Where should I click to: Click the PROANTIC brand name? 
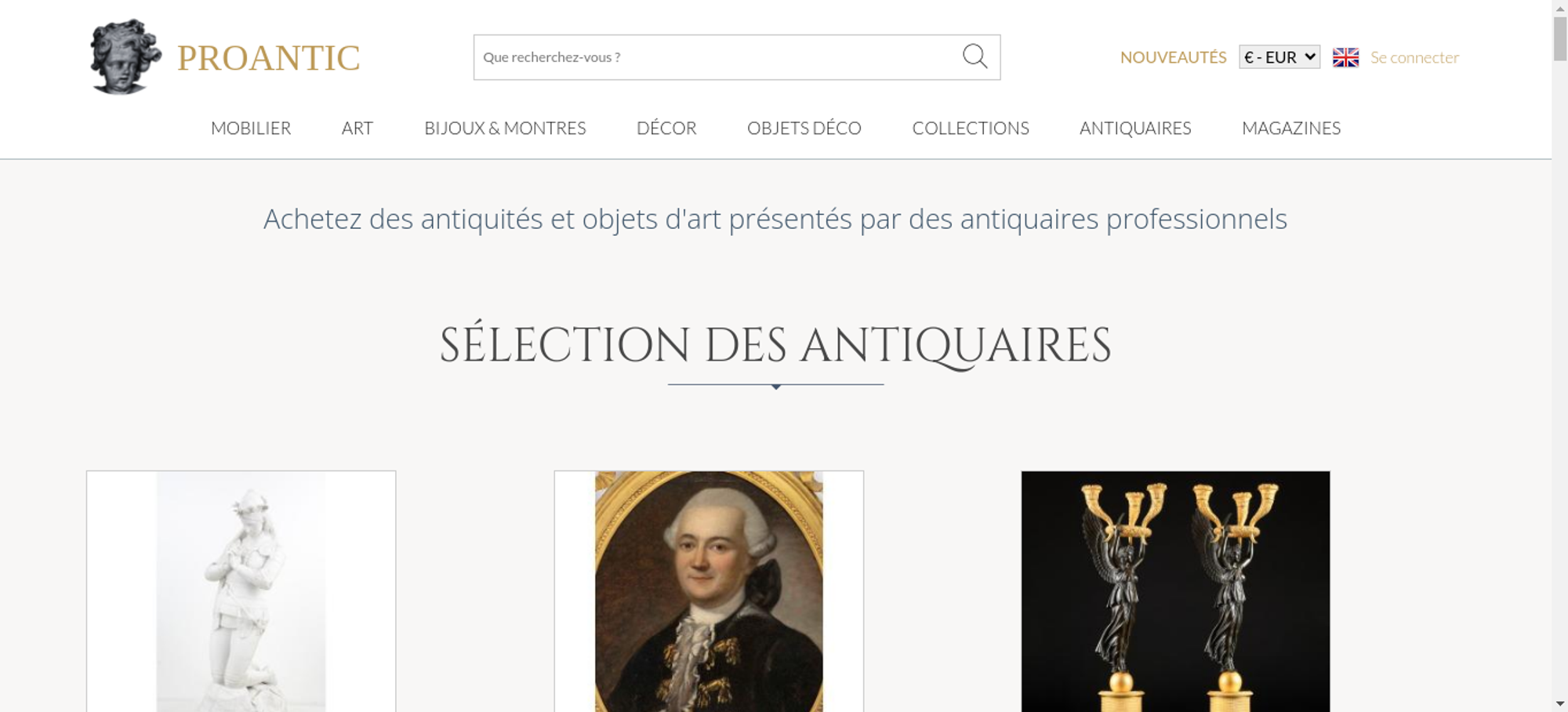point(268,58)
